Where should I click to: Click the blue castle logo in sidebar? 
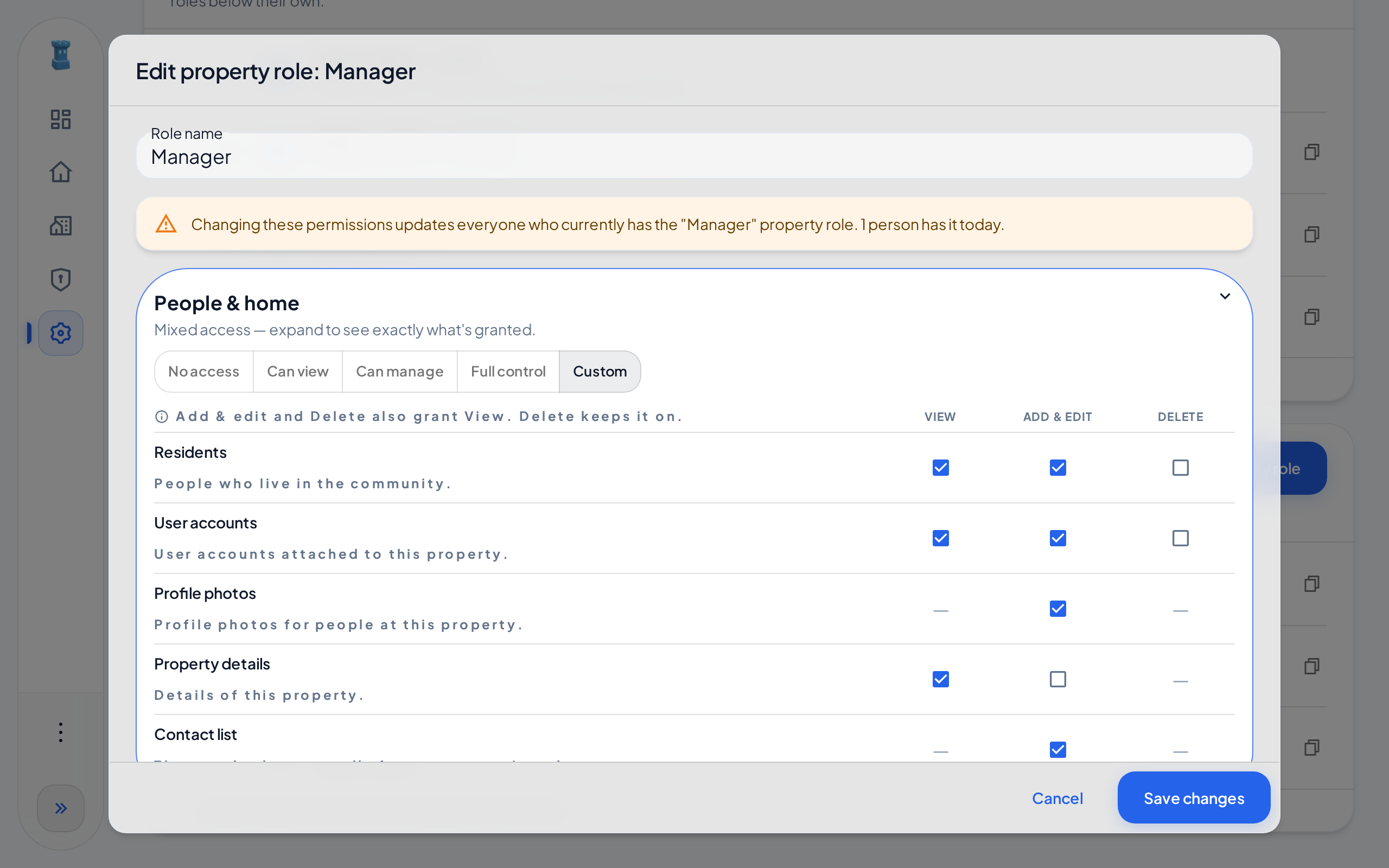[x=60, y=55]
